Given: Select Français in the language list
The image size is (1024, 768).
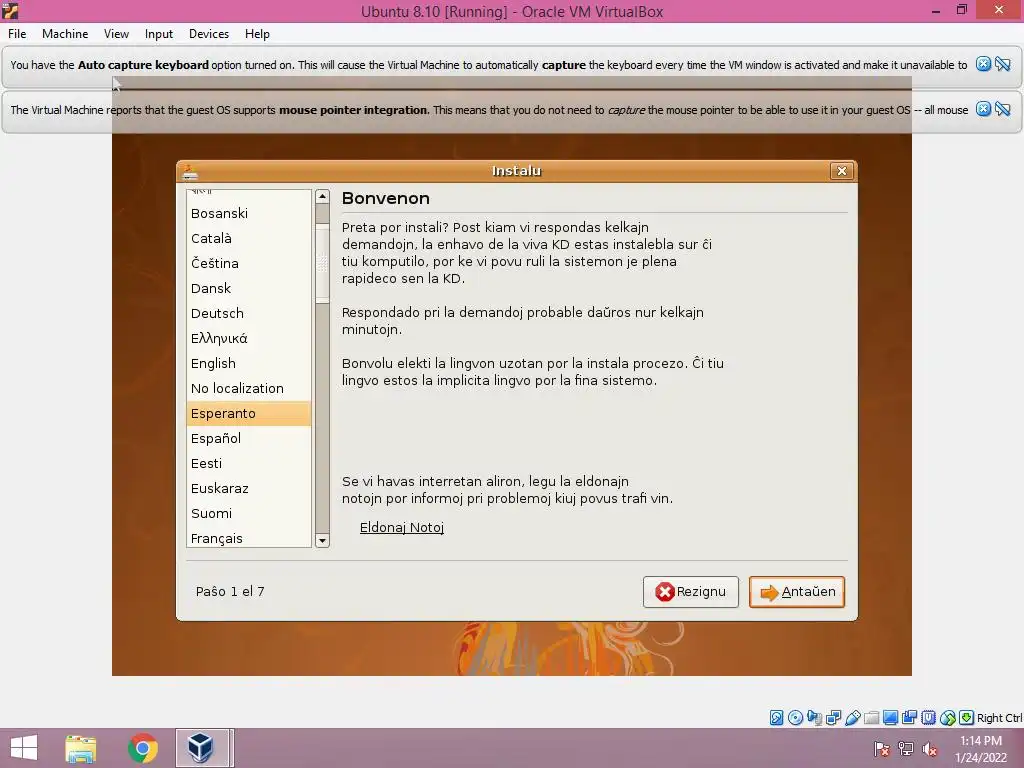Looking at the screenshot, I should [249, 537].
